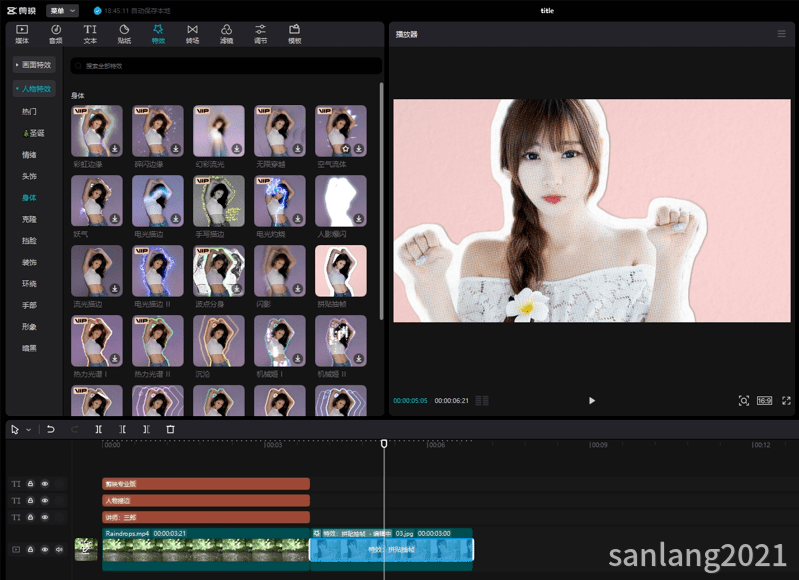This screenshot has width=799, height=580.
Task: Switch to the 转场 tab
Action: point(193,34)
